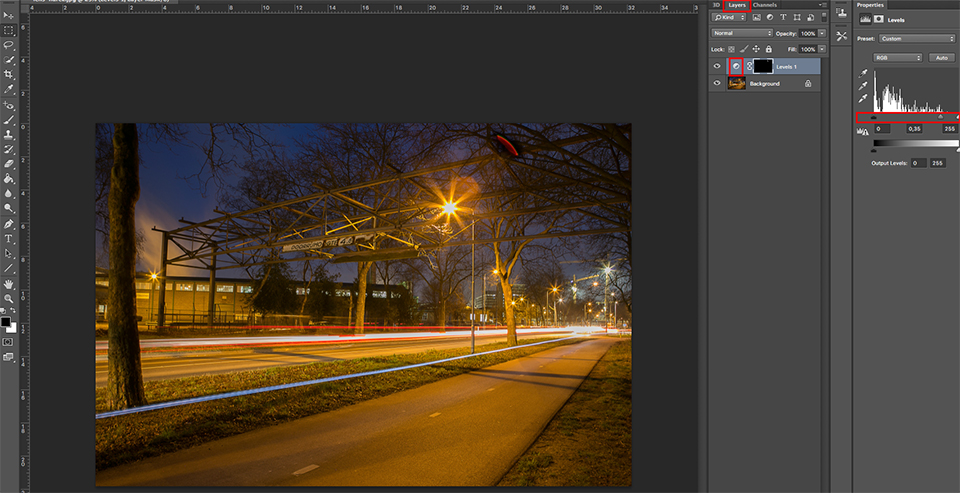Click the foreground color swatch
960x493 pixels.
(x=6, y=321)
